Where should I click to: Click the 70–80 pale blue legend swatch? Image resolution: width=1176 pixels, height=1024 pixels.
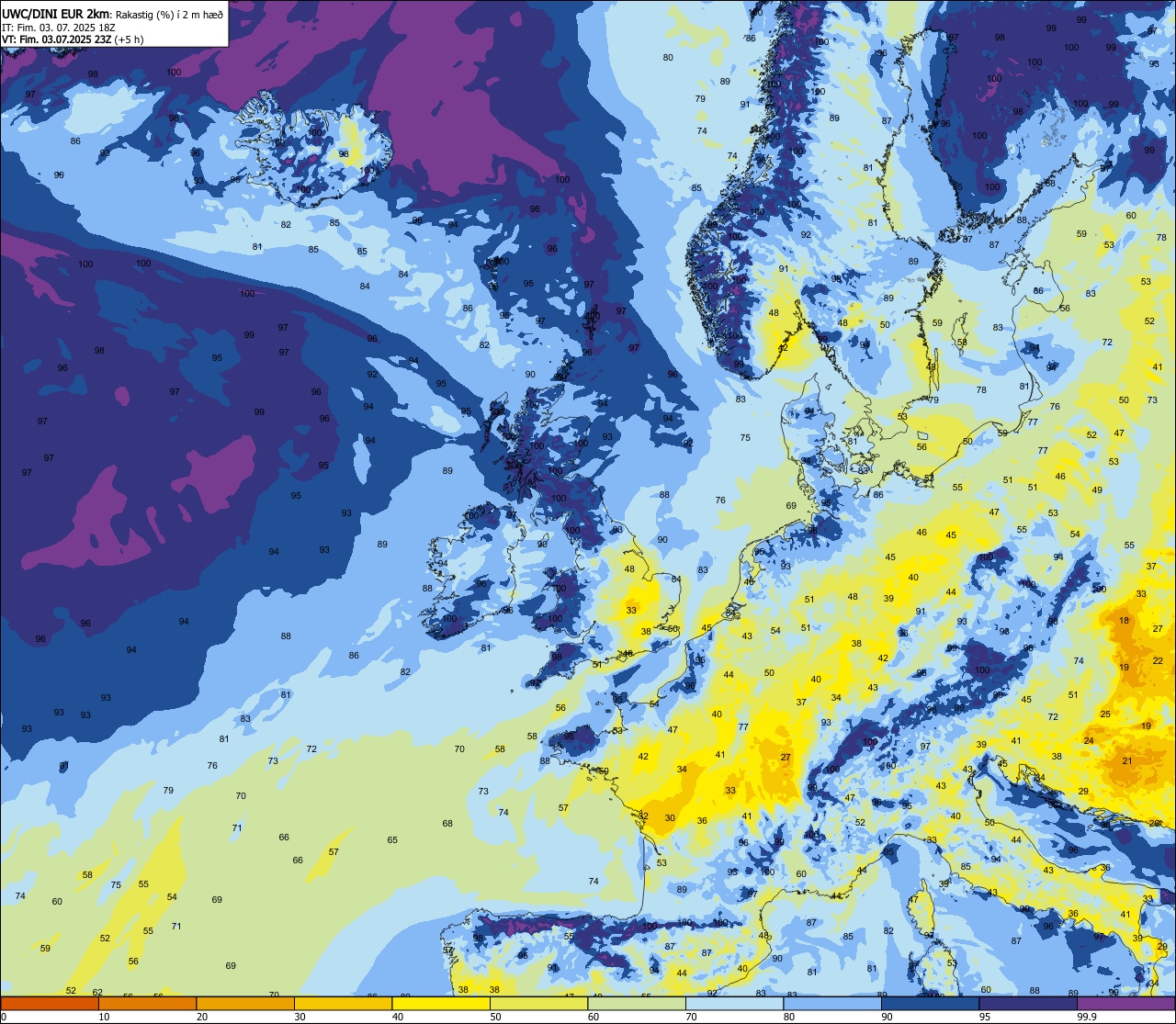[x=734, y=1004]
